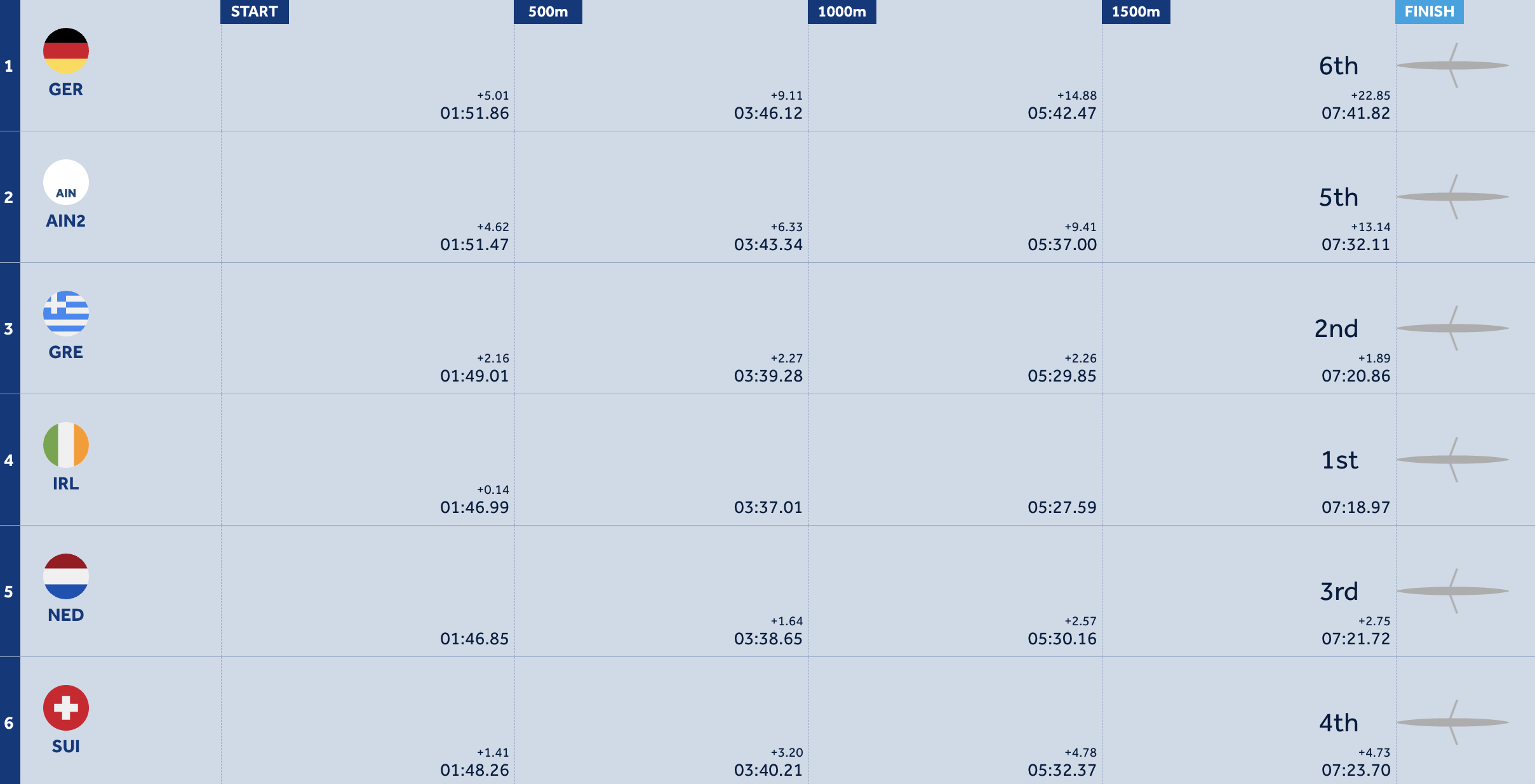Jump to the 1500m marker
The width and height of the screenshot is (1535, 784).
click(1136, 11)
